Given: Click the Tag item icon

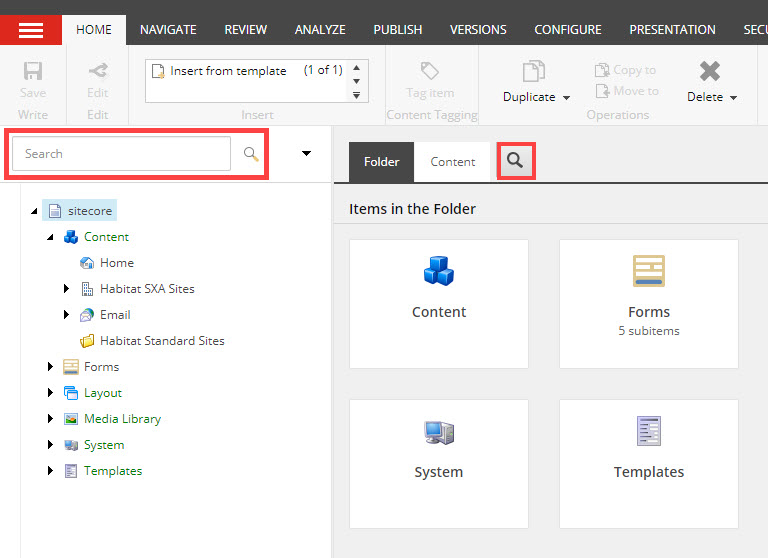Looking at the screenshot, I should 430,72.
